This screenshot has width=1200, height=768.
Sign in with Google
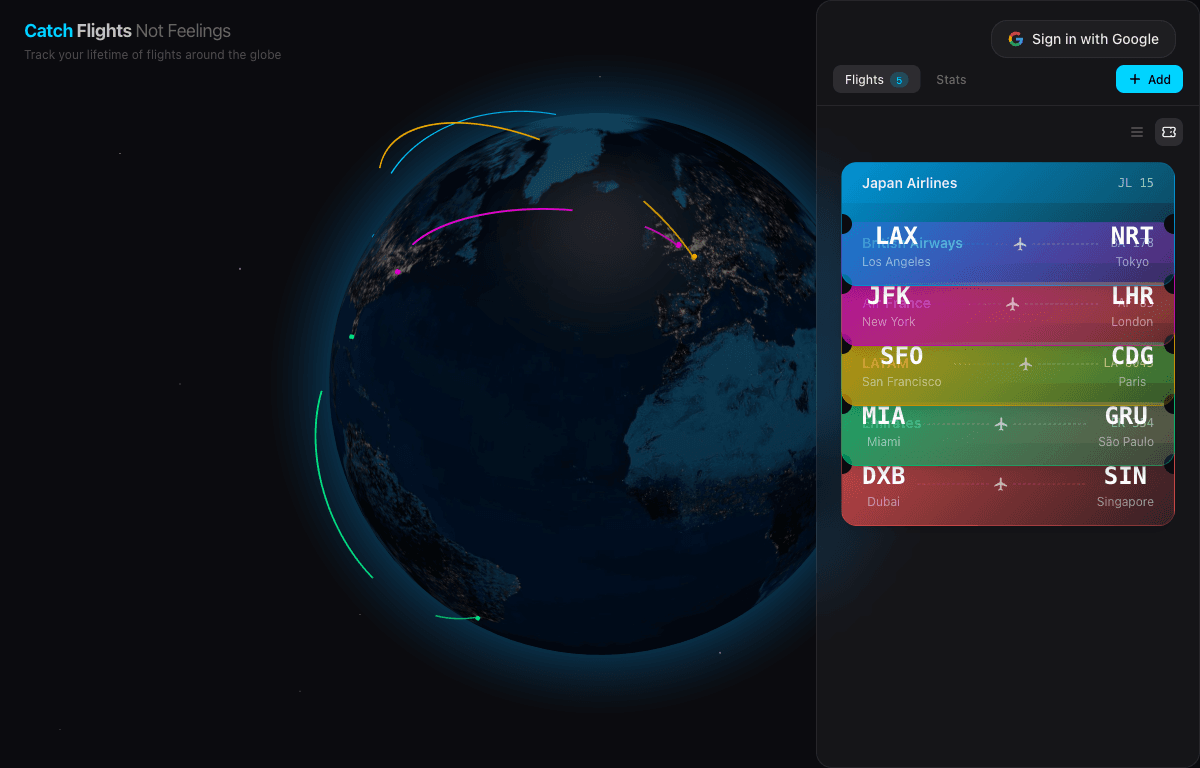click(1083, 39)
